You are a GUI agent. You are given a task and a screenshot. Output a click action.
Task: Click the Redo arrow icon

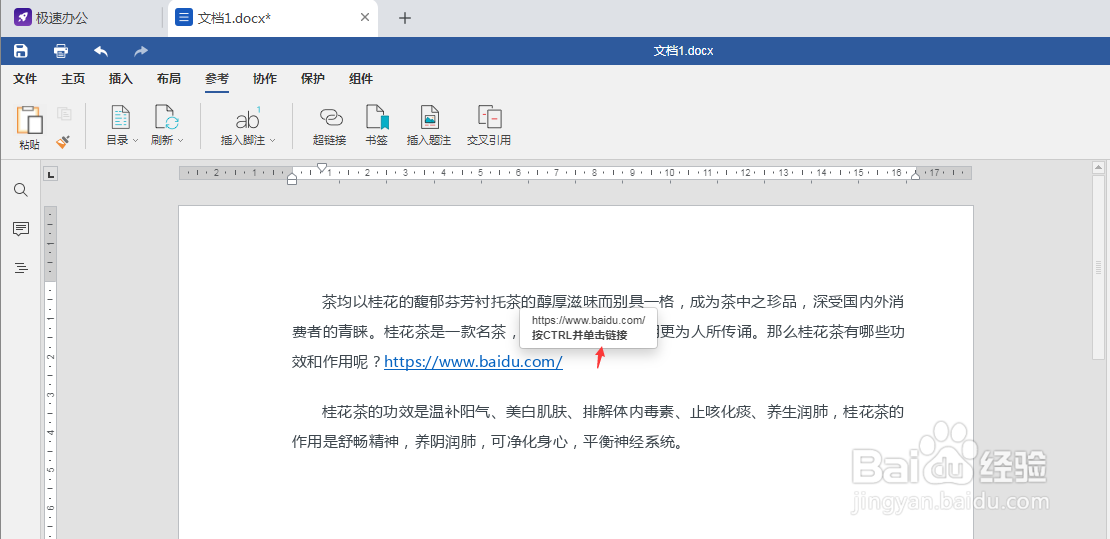click(142, 51)
